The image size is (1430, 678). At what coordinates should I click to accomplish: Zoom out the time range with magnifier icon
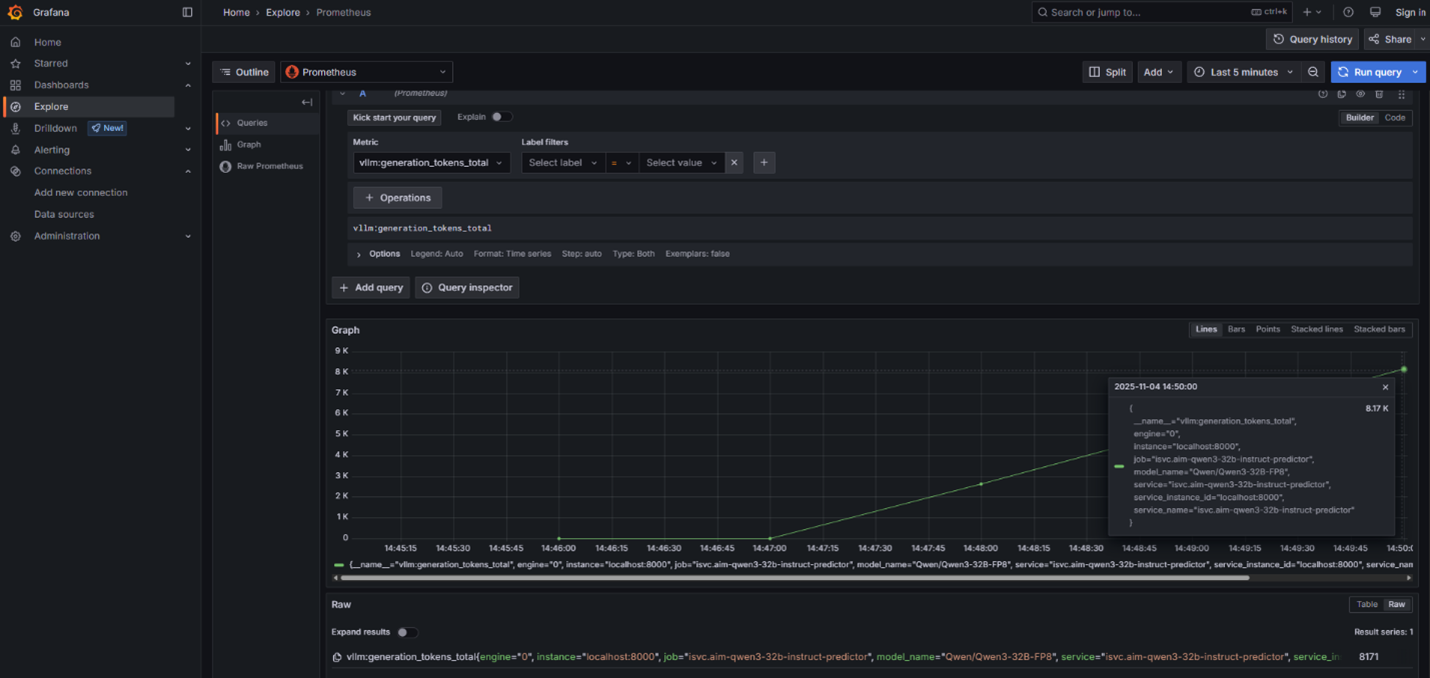click(1313, 71)
